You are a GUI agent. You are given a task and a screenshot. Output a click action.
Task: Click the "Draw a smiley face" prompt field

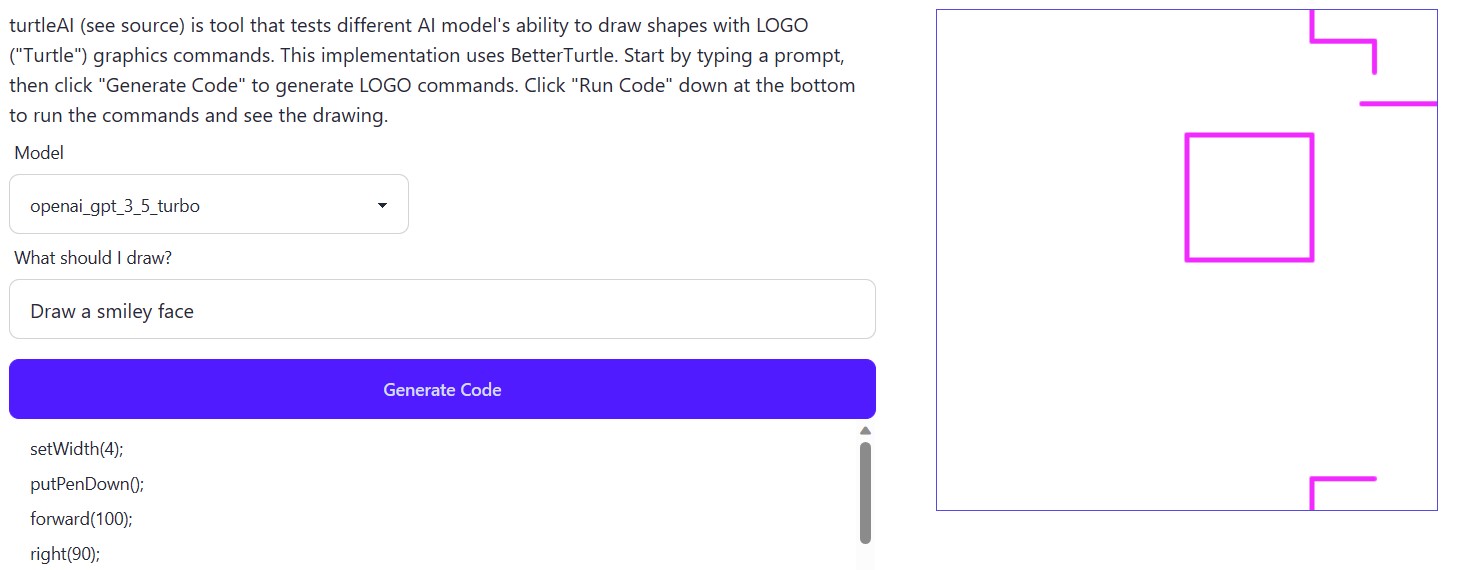point(442,310)
